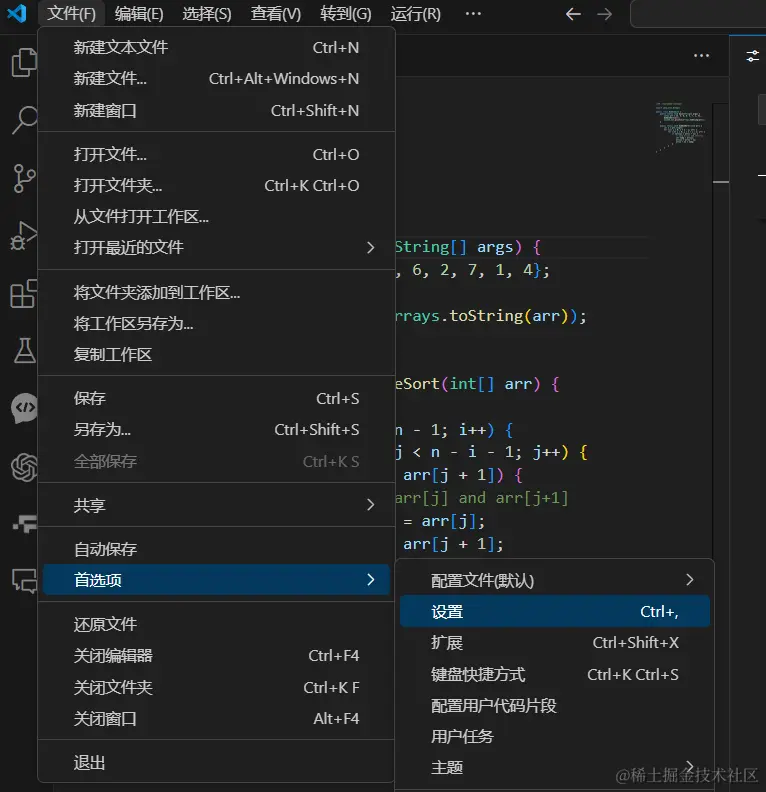Expand the 共享 submenu
Image resolution: width=766 pixels, height=792 pixels.
point(216,505)
